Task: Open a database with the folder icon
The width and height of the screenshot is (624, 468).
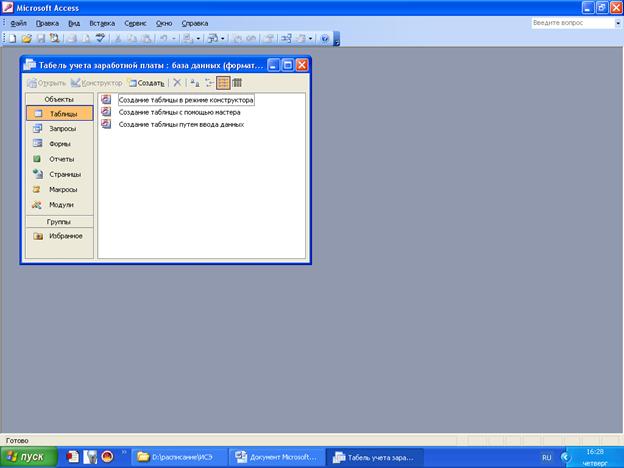Action: pyautogui.click(x=27, y=39)
